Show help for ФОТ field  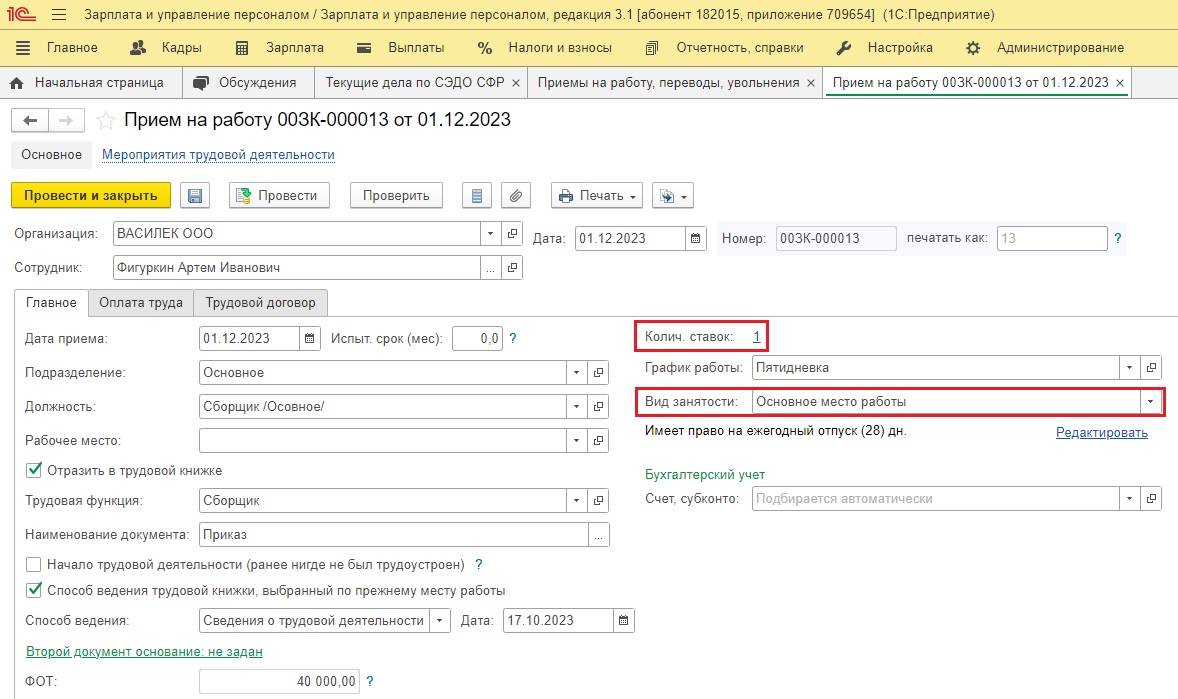point(370,681)
